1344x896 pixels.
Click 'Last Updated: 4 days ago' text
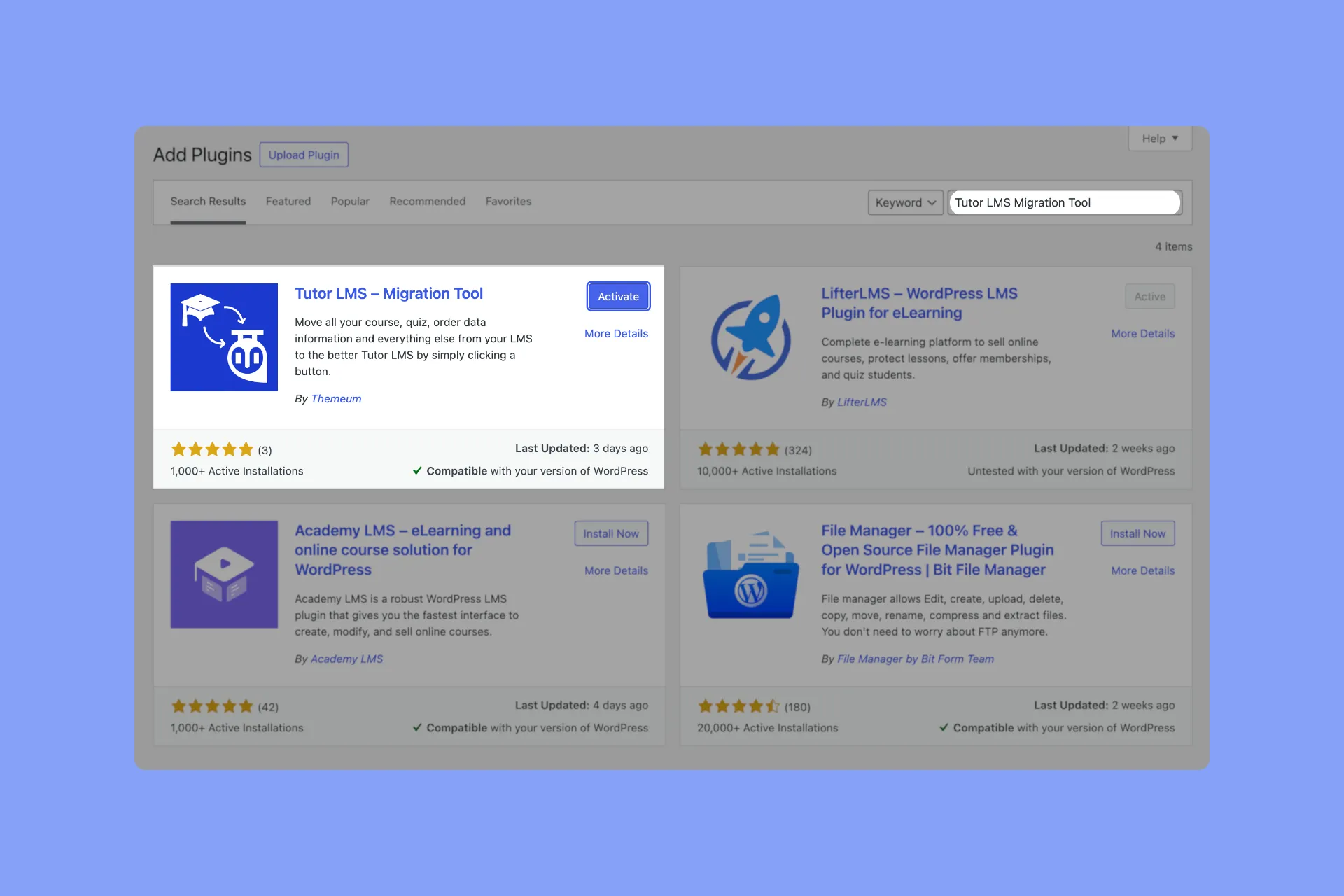[582, 706]
